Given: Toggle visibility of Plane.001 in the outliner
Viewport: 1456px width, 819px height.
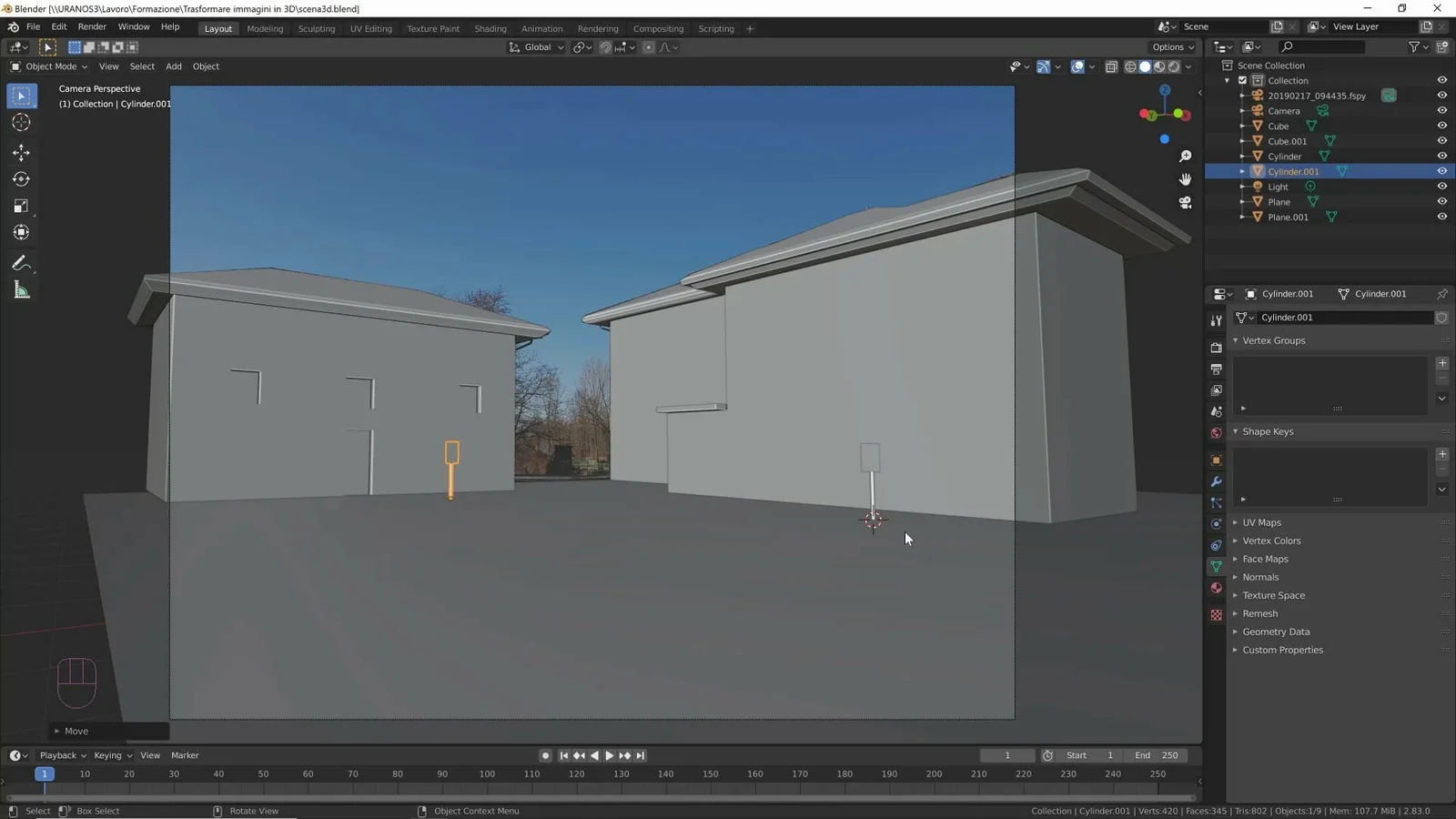Looking at the screenshot, I should point(1442,217).
